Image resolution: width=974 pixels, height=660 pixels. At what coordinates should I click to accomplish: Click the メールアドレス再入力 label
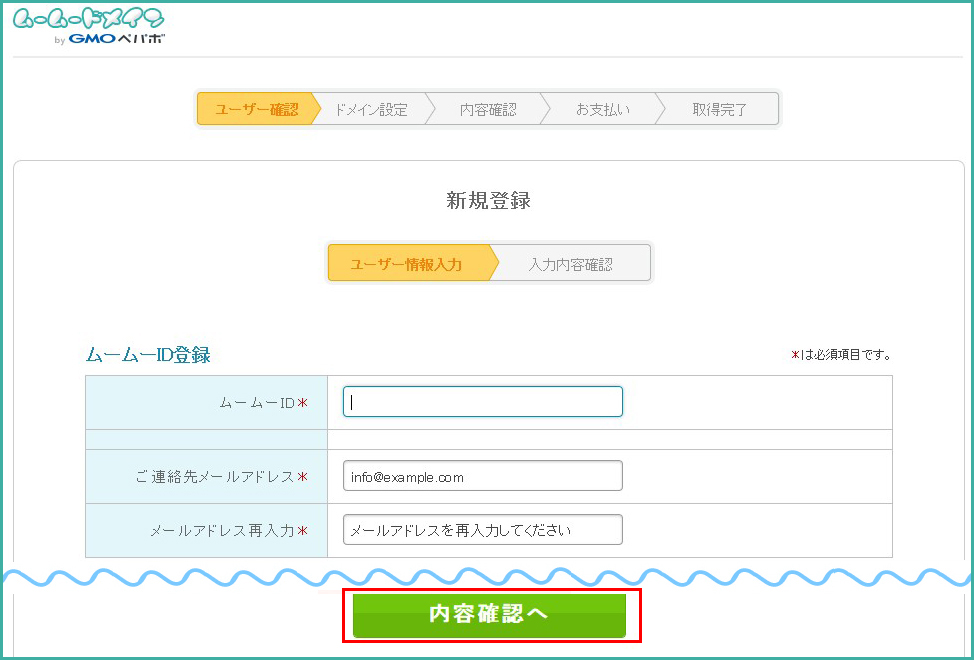221,531
